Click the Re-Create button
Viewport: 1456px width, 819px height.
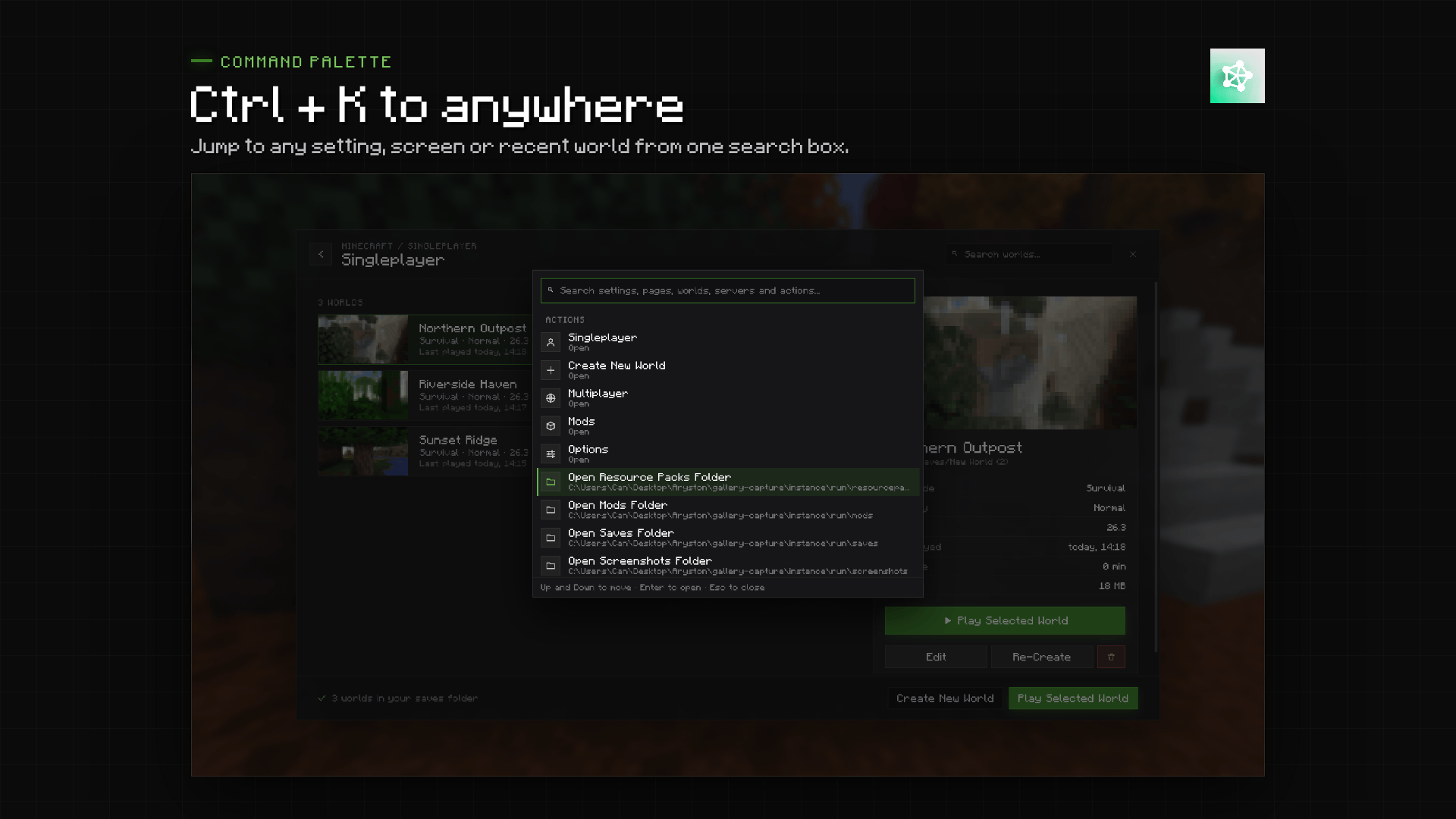click(x=1042, y=657)
